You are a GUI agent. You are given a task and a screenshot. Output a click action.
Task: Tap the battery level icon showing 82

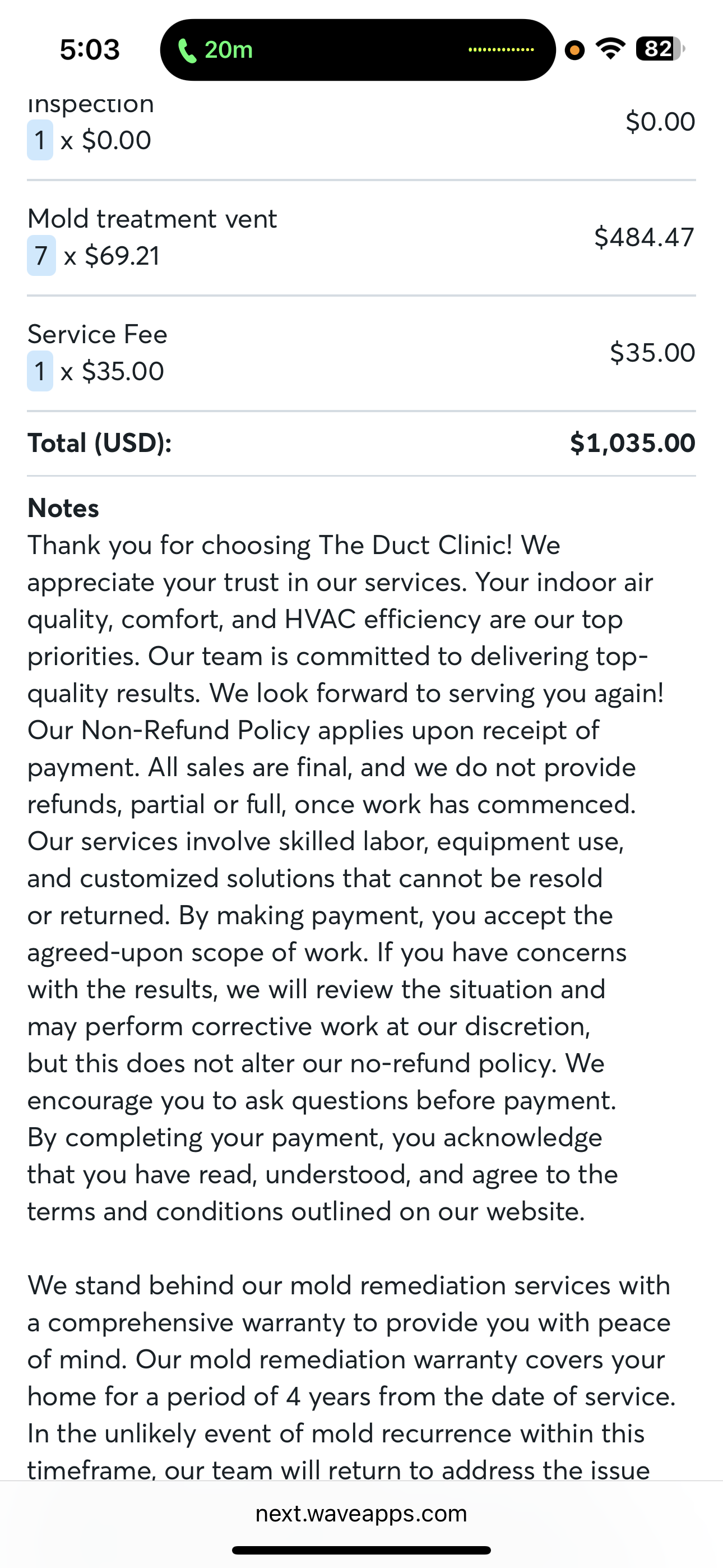pyautogui.click(x=659, y=49)
